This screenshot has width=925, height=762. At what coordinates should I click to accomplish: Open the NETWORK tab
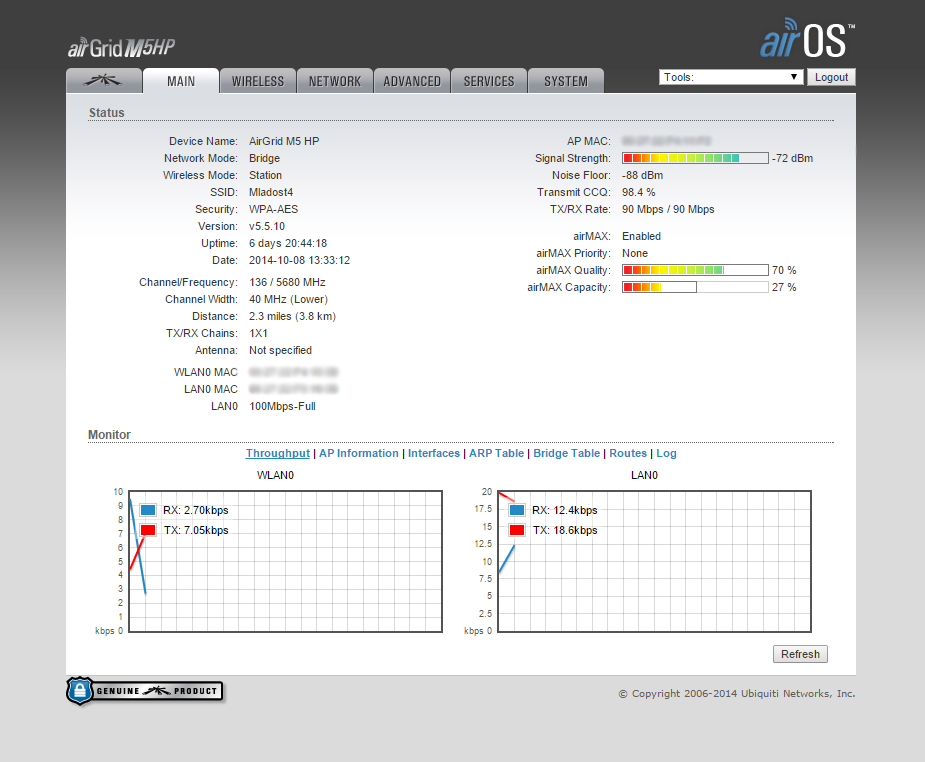334,81
